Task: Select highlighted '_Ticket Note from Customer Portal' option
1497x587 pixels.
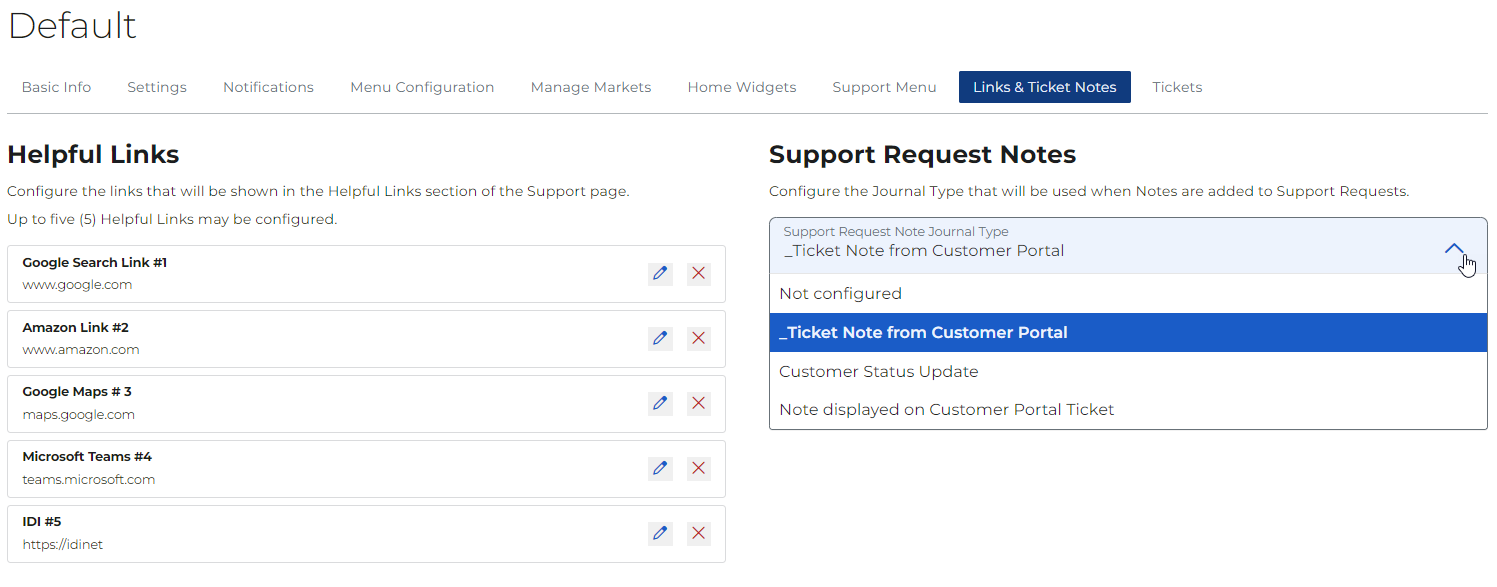Action: coord(923,333)
